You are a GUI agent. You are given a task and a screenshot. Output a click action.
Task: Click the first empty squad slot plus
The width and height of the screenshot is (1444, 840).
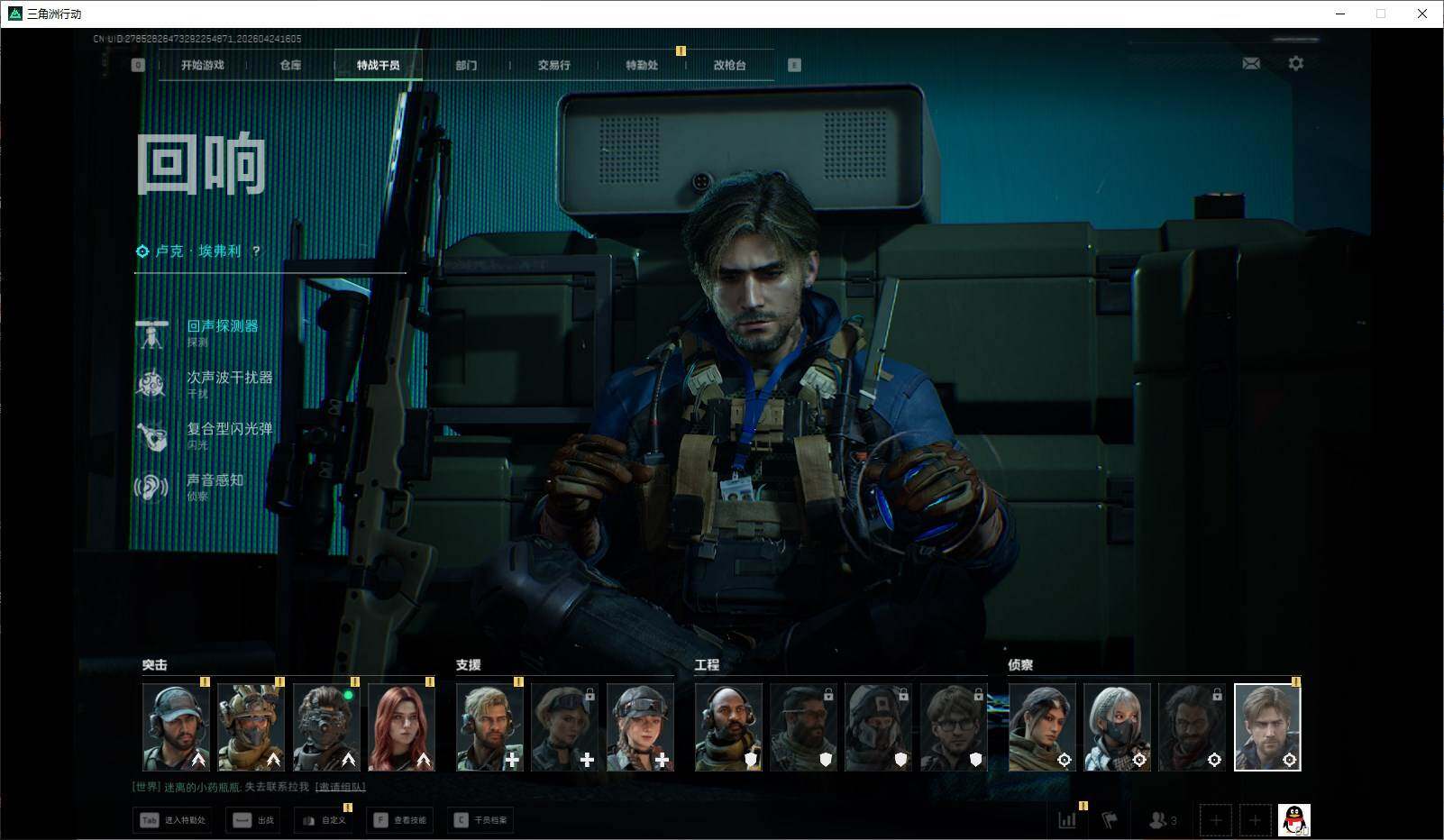tap(1216, 820)
